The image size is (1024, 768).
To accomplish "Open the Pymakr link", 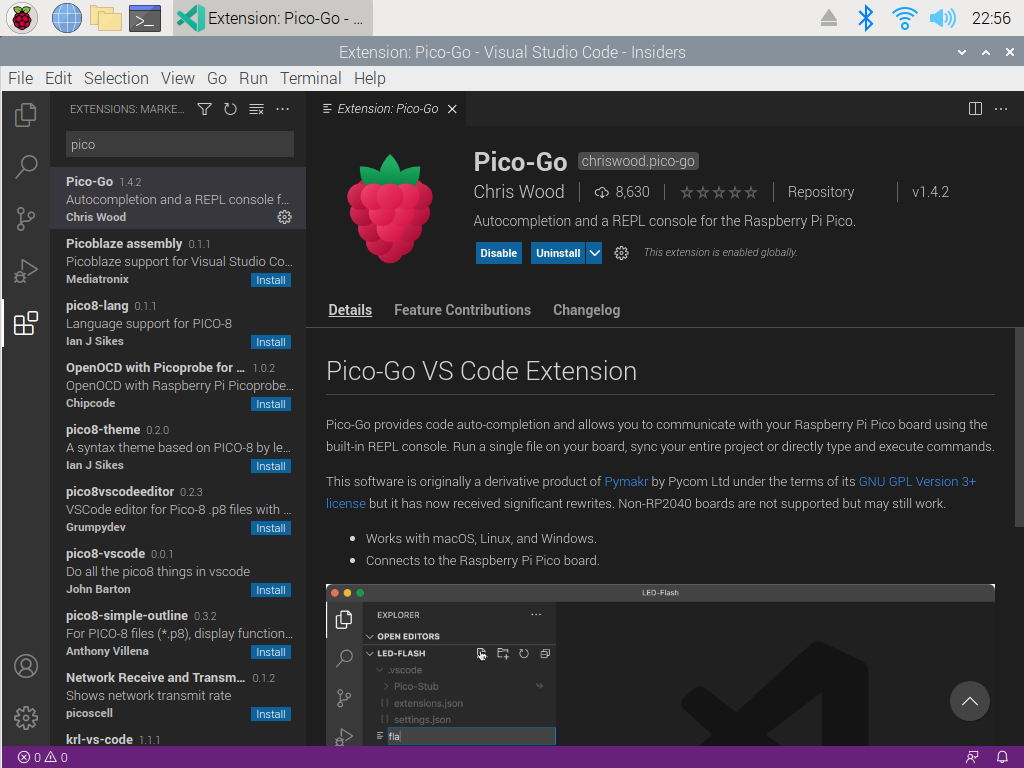I will [x=626, y=482].
